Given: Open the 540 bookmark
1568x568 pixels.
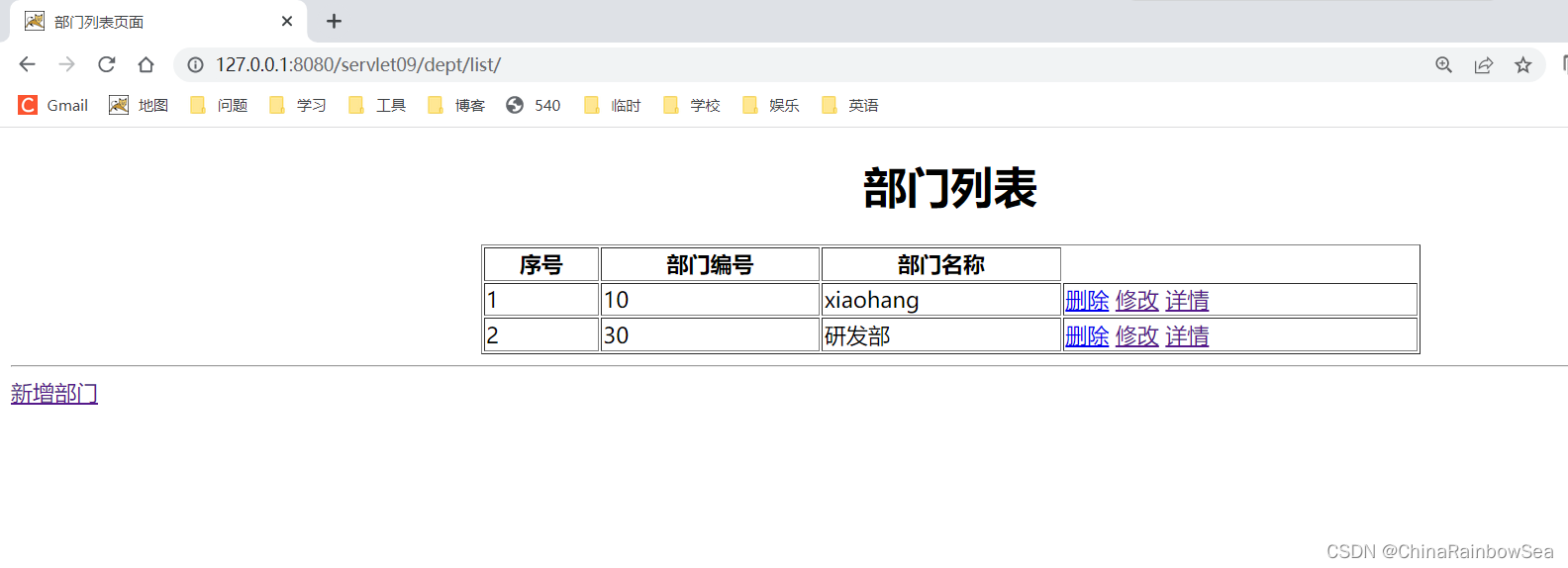Looking at the screenshot, I should [533, 105].
